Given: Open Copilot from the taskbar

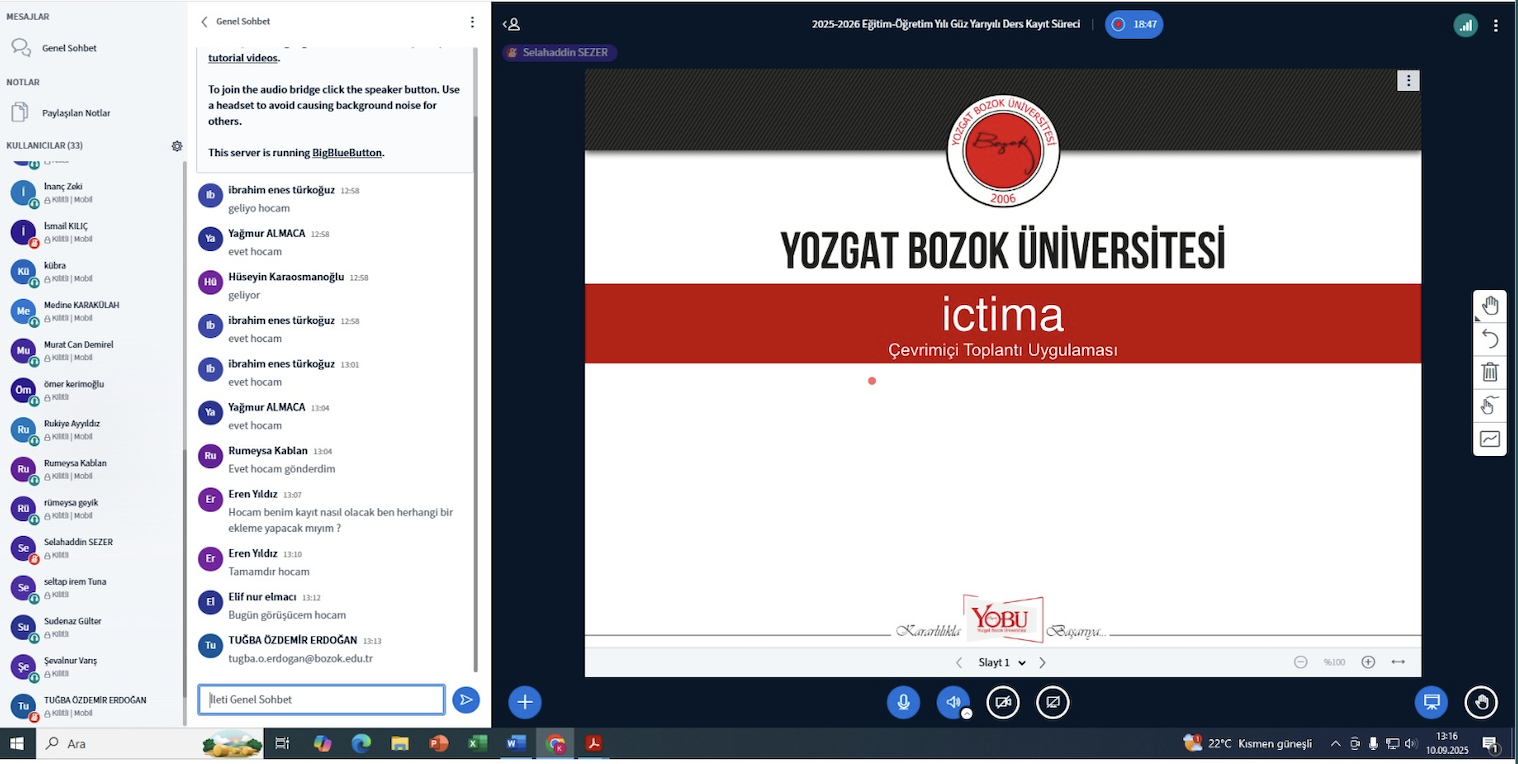Looking at the screenshot, I should coord(322,744).
